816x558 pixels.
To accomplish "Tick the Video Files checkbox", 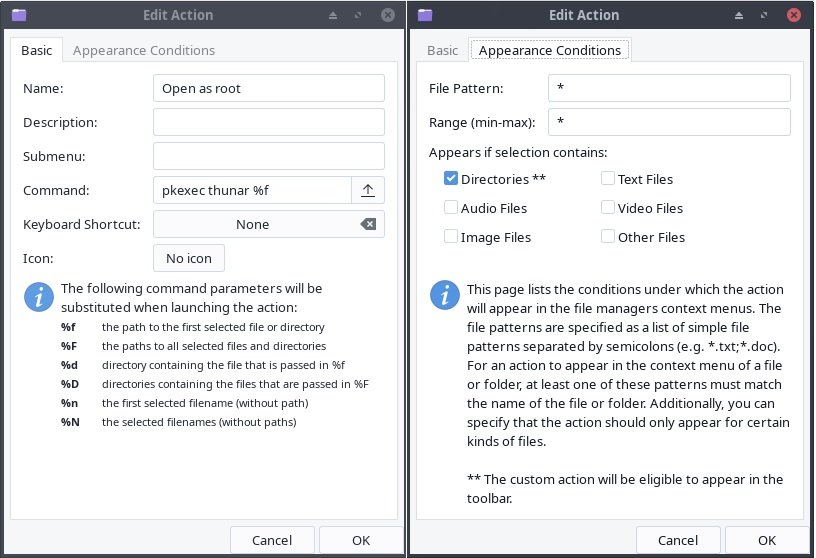I will click(608, 208).
